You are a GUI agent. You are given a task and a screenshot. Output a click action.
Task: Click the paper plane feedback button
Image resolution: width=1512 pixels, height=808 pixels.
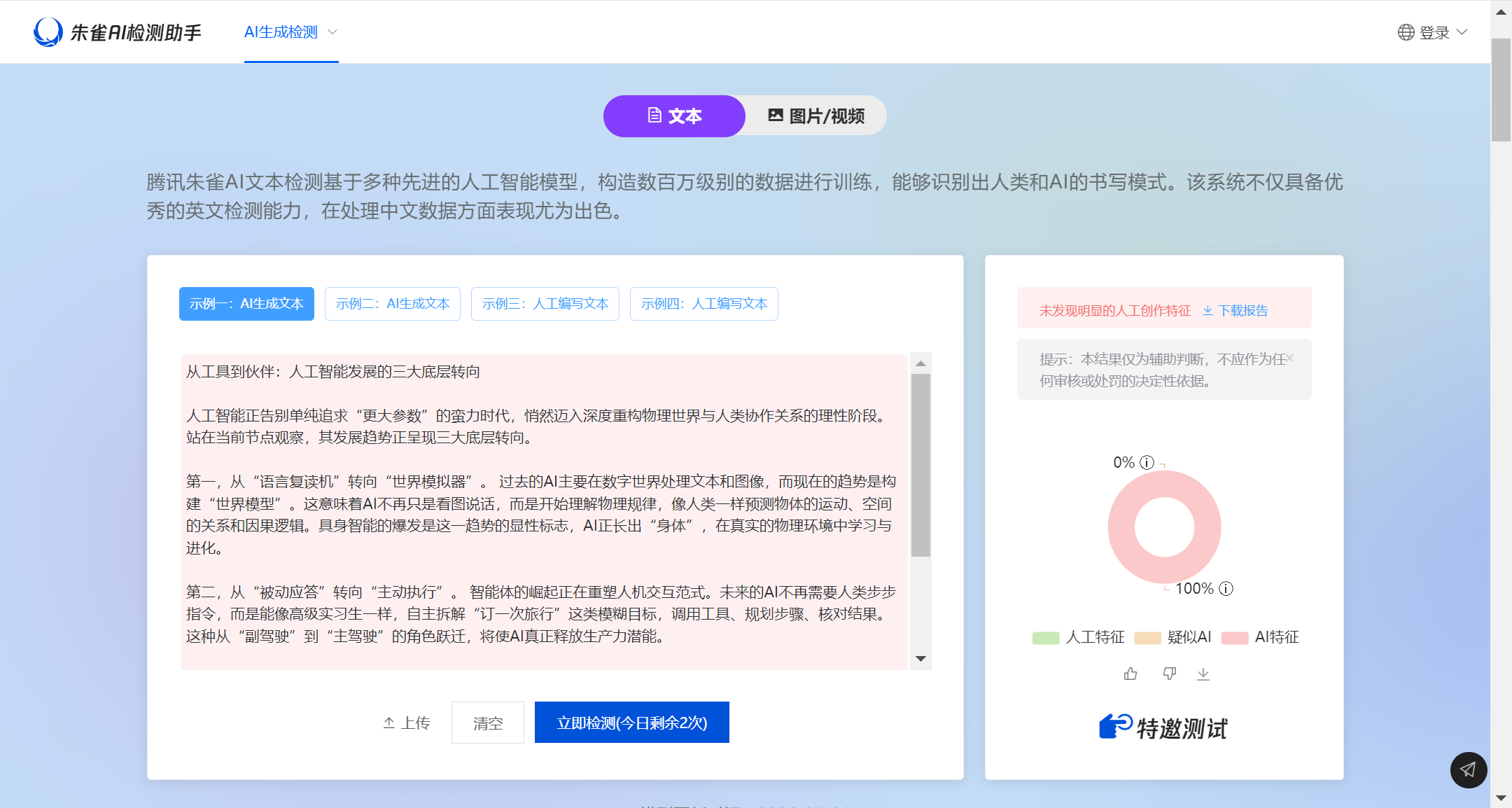tap(1469, 769)
